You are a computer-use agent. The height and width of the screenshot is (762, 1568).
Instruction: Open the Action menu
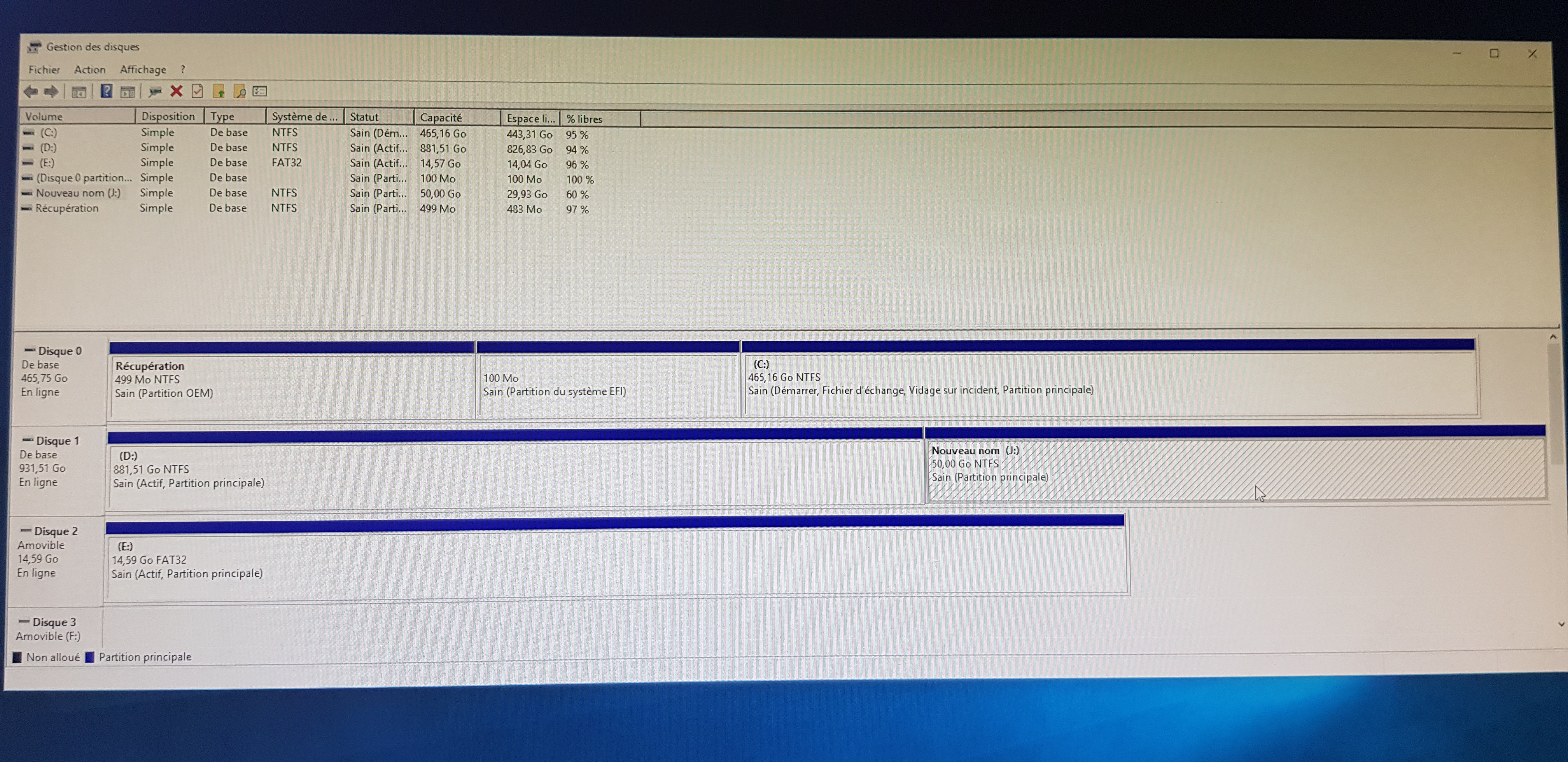(89, 70)
